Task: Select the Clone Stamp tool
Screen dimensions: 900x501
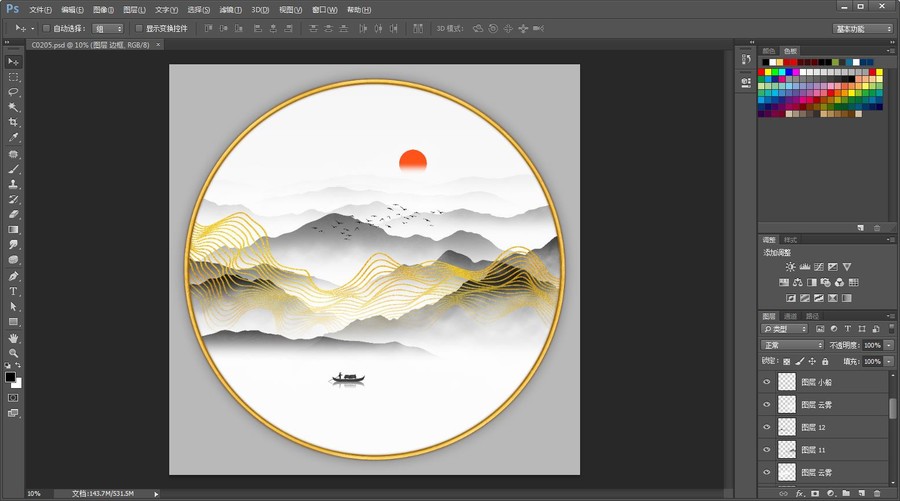Action: point(13,184)
